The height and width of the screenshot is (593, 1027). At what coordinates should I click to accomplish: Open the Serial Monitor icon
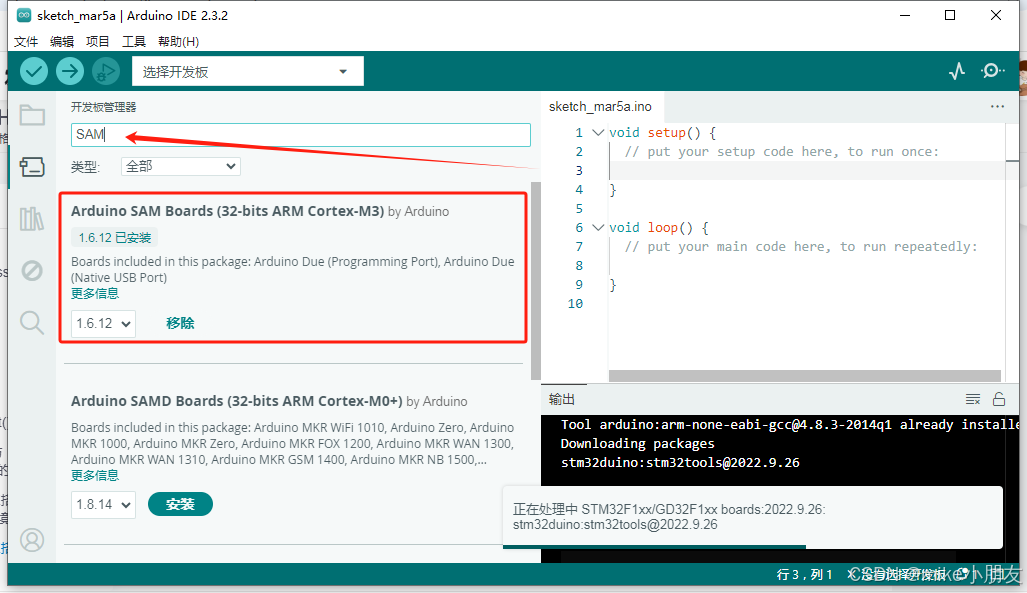992,71
